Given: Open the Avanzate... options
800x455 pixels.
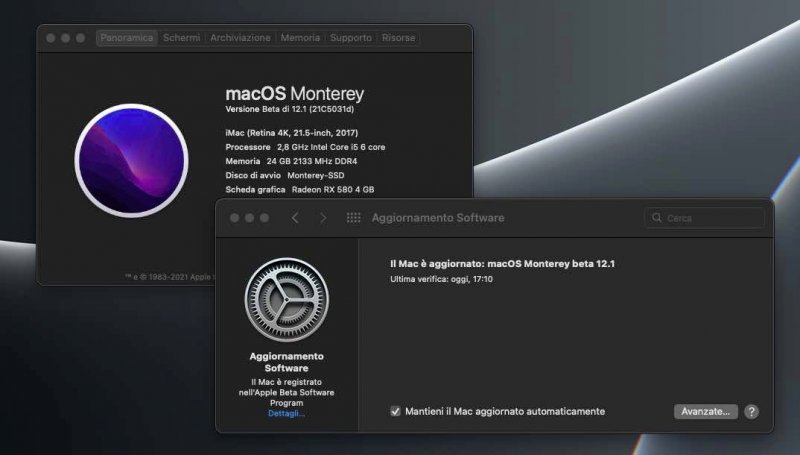Looking at the screenshot, I should pos(706,412).
